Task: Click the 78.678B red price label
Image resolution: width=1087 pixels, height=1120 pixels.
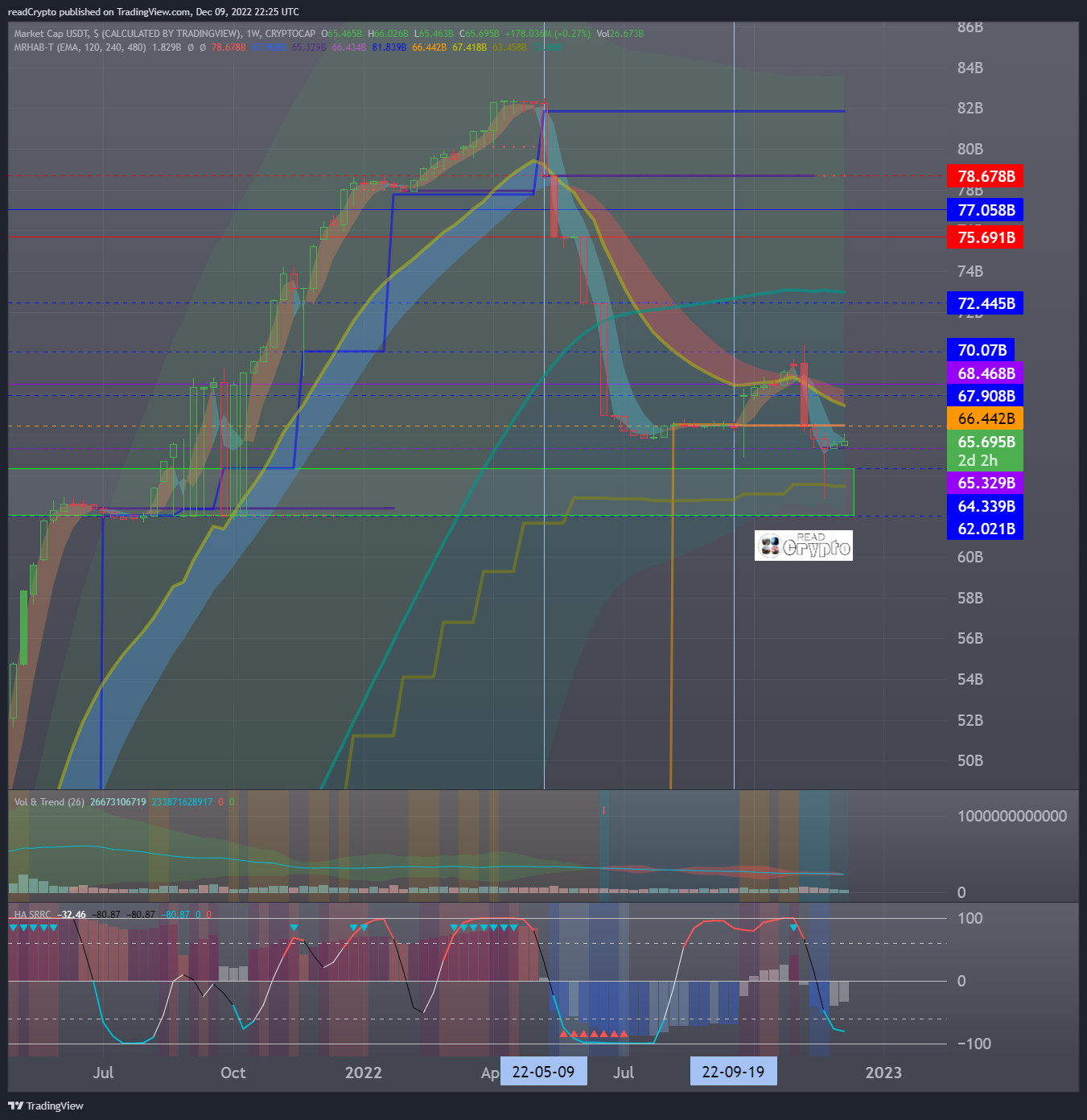Action: click(x=986, y=176)
